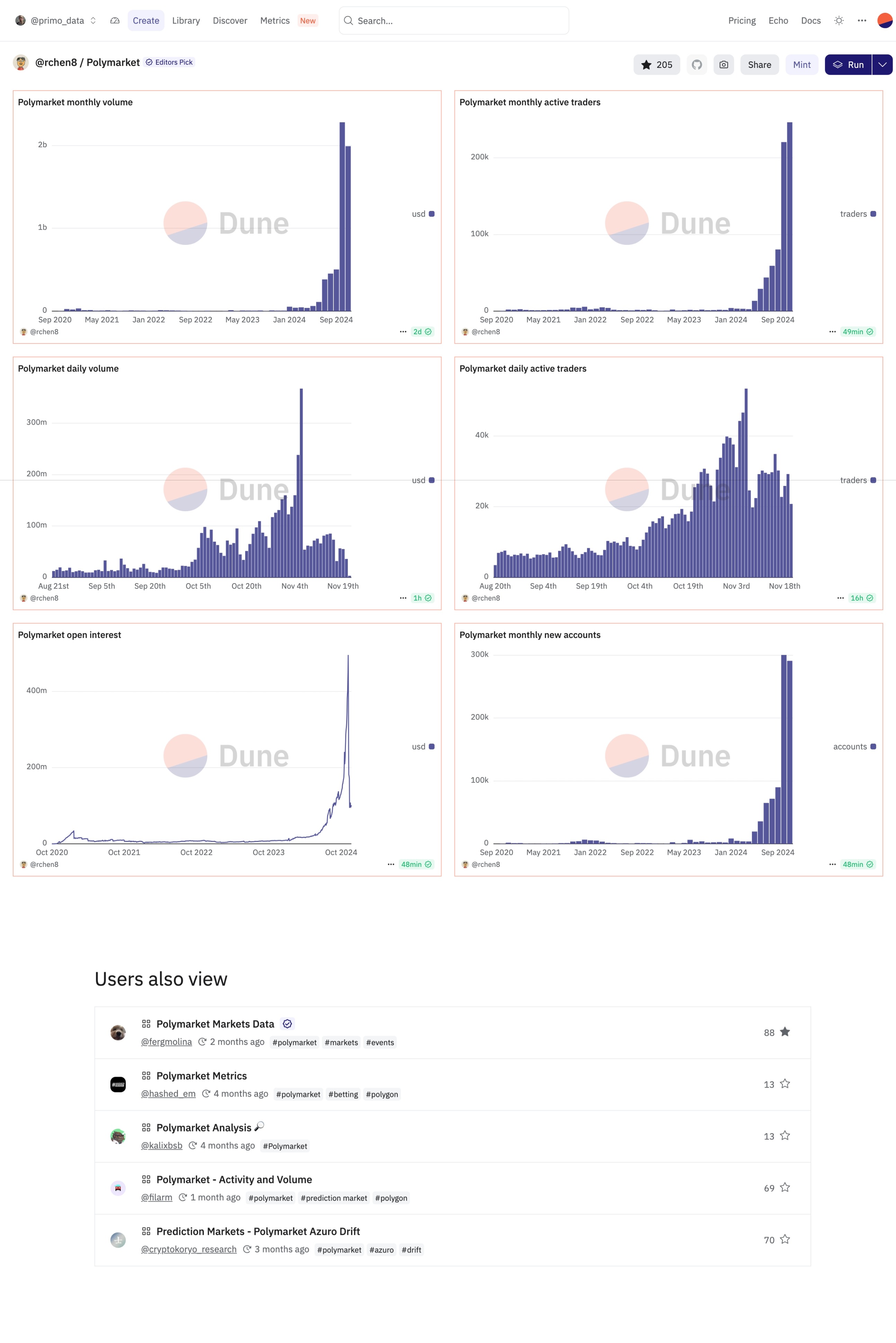The image size is (896, 1343).
Task: Open the @kalixbsb profile link
Action: pos(162,1145)
